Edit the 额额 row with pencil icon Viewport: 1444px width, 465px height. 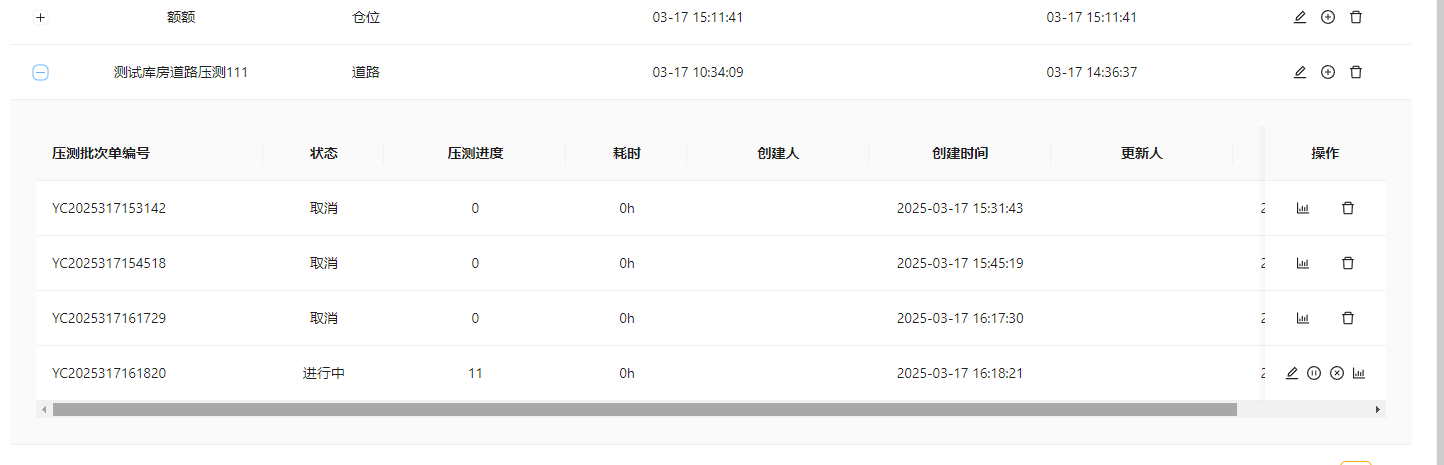[1300, 17]
